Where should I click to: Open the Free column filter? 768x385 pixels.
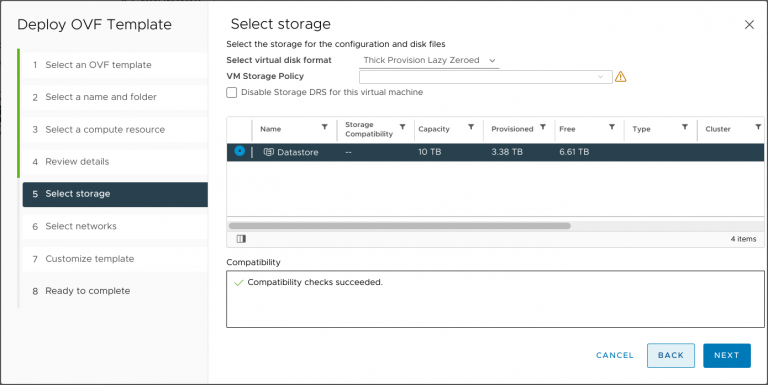pyautogui.click(x=612, y=127)
